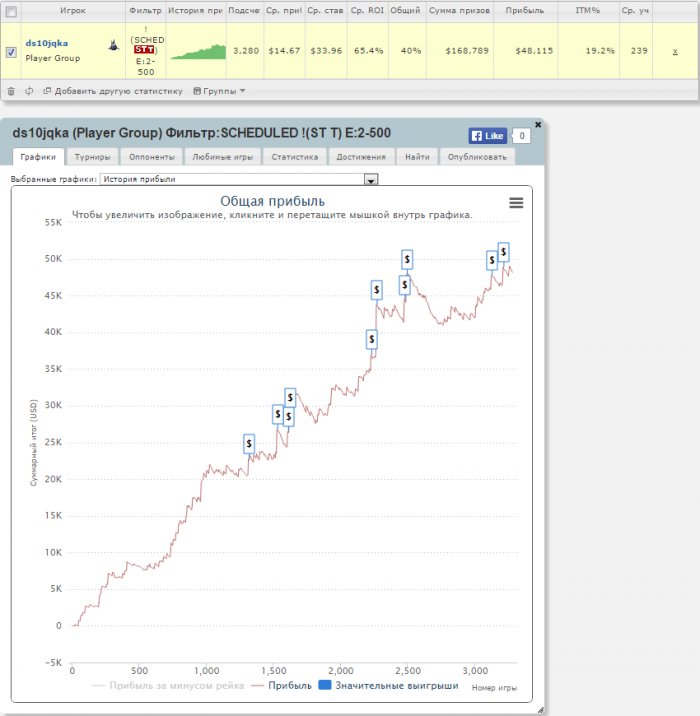Sort by Сумма призов column header
Image resolution: width=700 pixels, height=716 pixels.
pyautogui.click(x=459, y=11)
